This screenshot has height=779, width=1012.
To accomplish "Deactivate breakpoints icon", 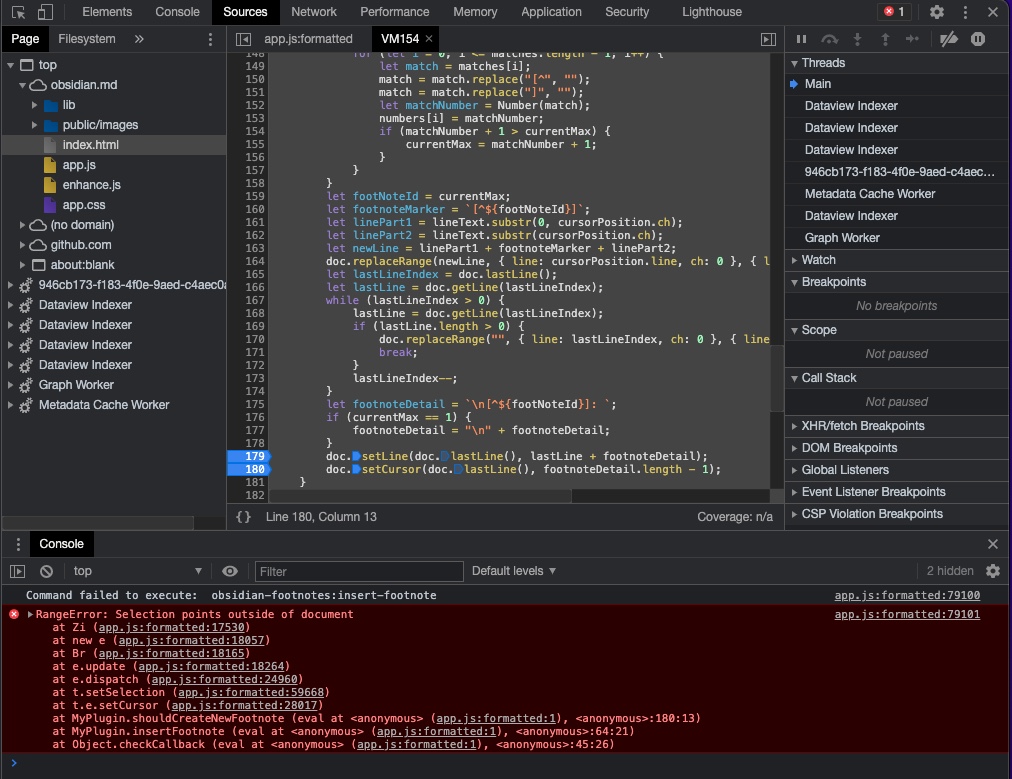I will click(949, 39).
